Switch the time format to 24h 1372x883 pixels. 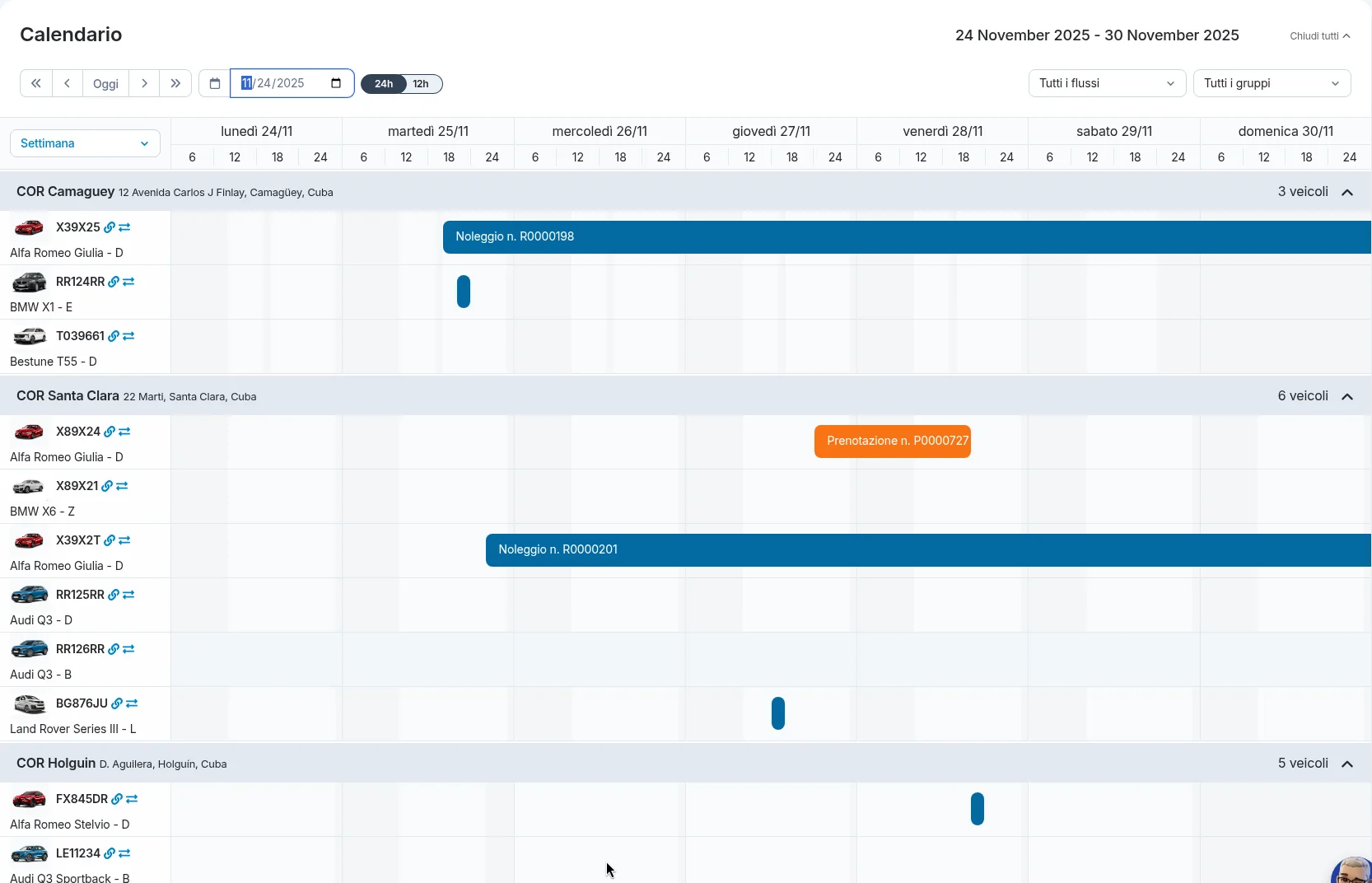[x=384, y=84]
